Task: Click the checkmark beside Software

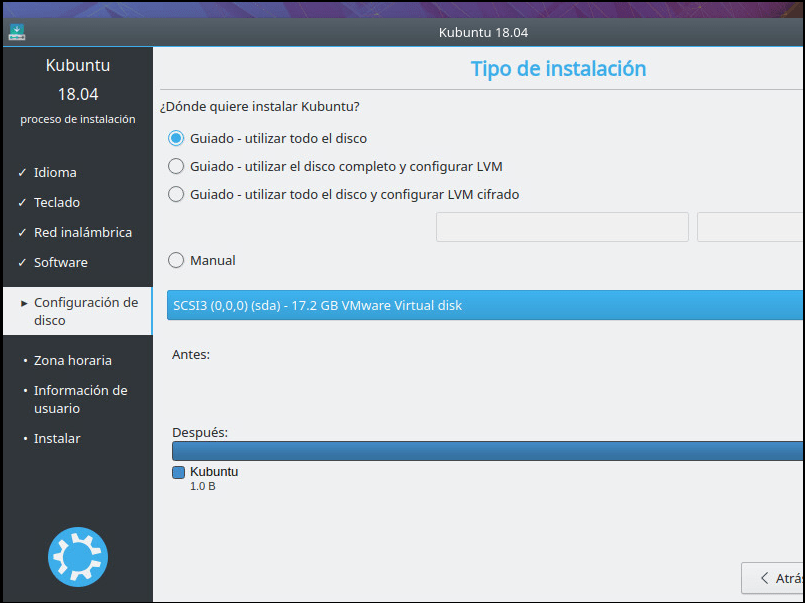Action: point(24,262)
